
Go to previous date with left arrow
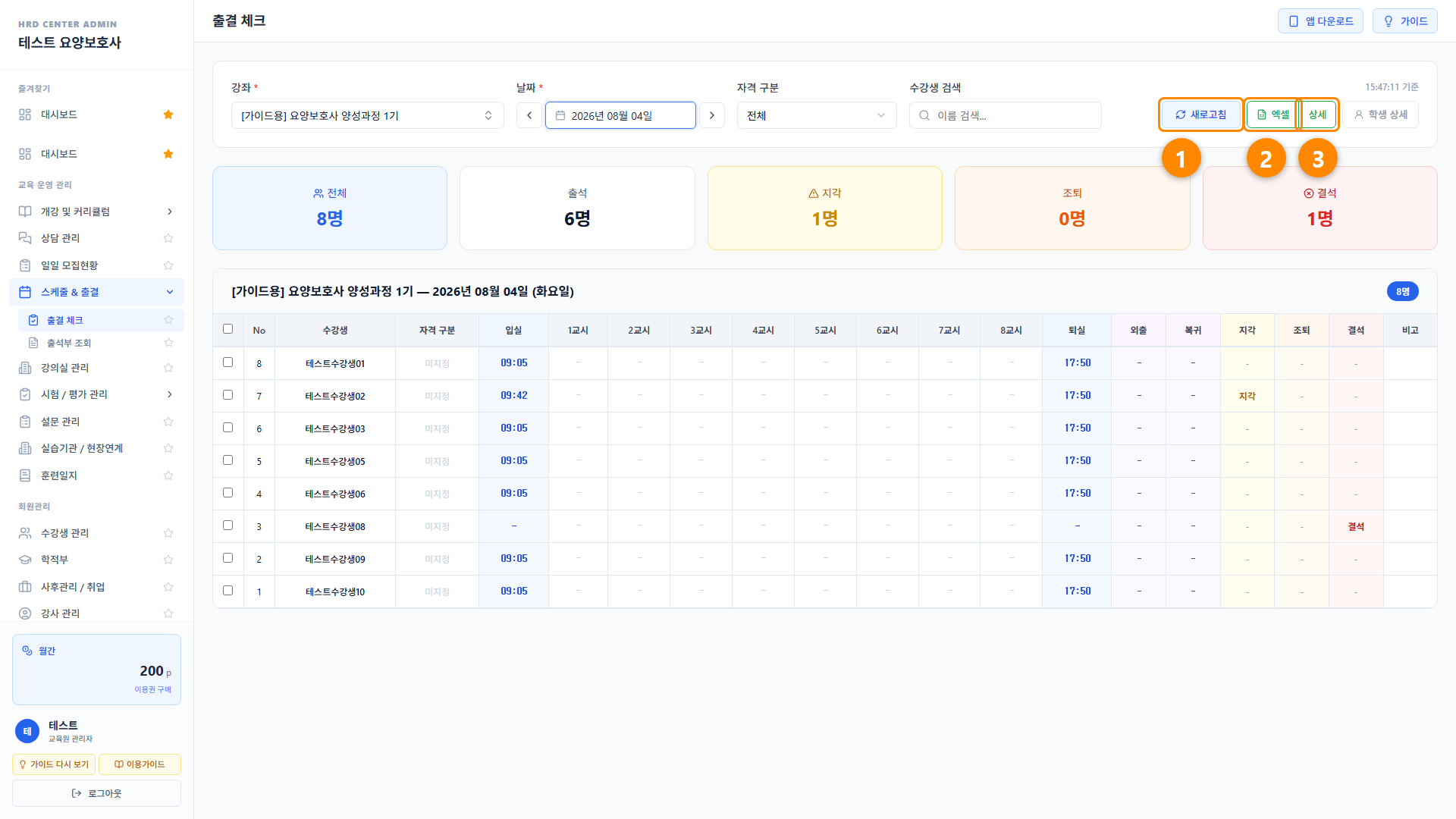pyautogui.click(x=529, y=115)
